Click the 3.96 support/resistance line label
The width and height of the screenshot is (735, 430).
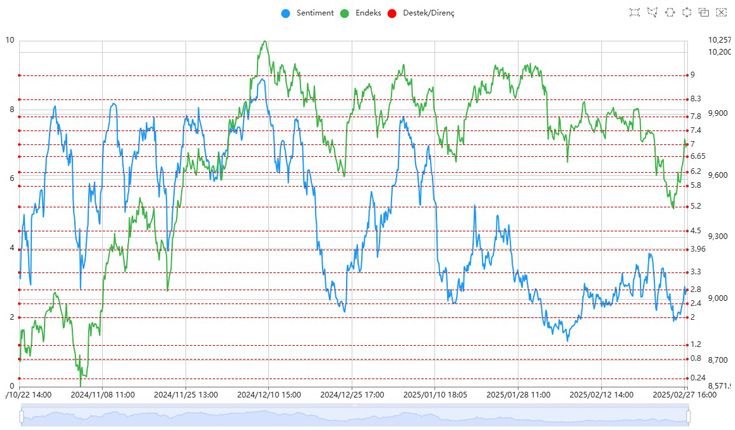(698, 249)
